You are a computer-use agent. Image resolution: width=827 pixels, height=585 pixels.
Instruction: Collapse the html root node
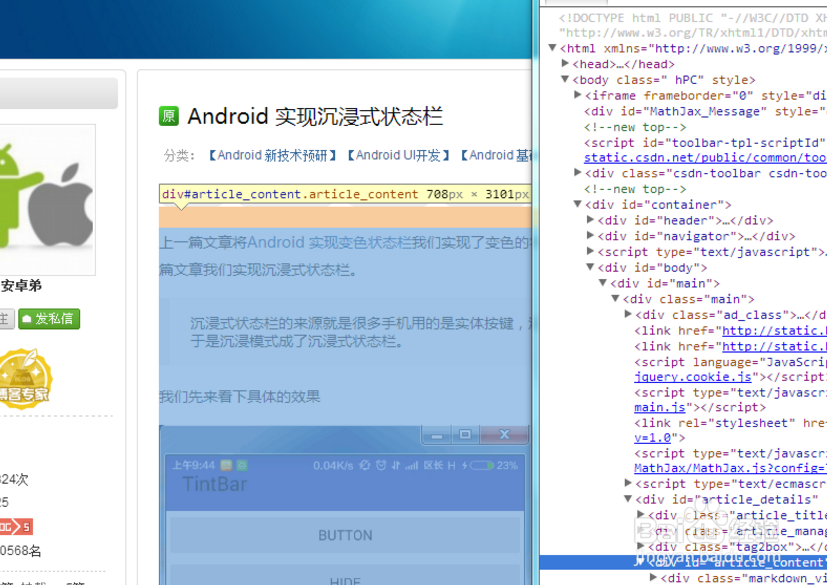tap(552, 48)
